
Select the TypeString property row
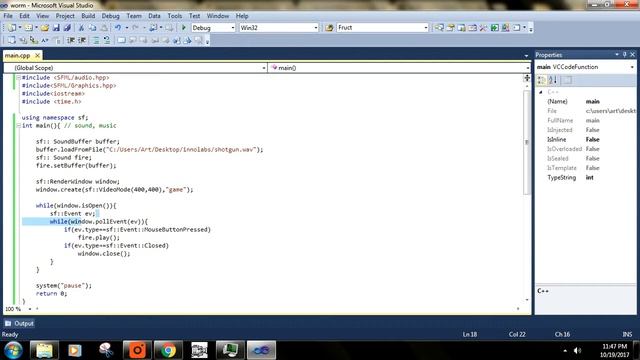(586, 178)
